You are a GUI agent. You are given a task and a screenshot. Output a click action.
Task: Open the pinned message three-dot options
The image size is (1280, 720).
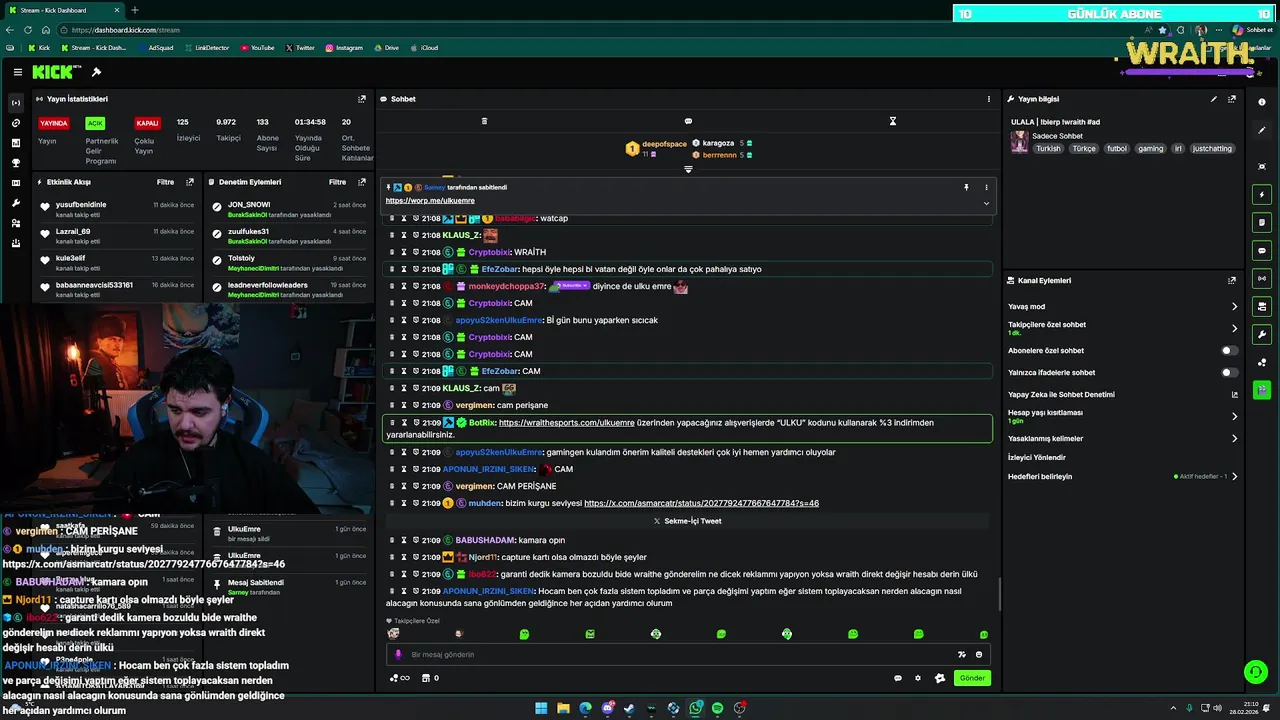tap(986, 187)
